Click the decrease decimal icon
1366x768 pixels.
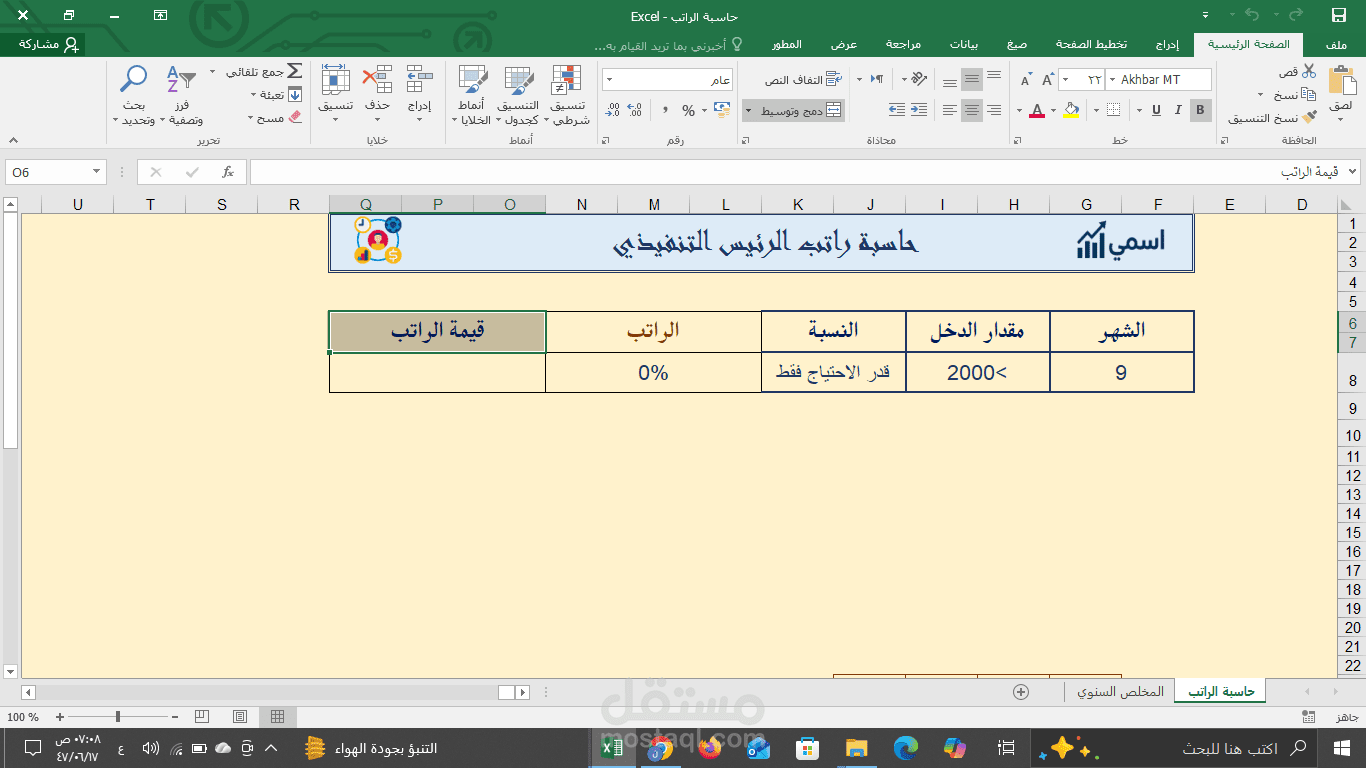[613, 110]
